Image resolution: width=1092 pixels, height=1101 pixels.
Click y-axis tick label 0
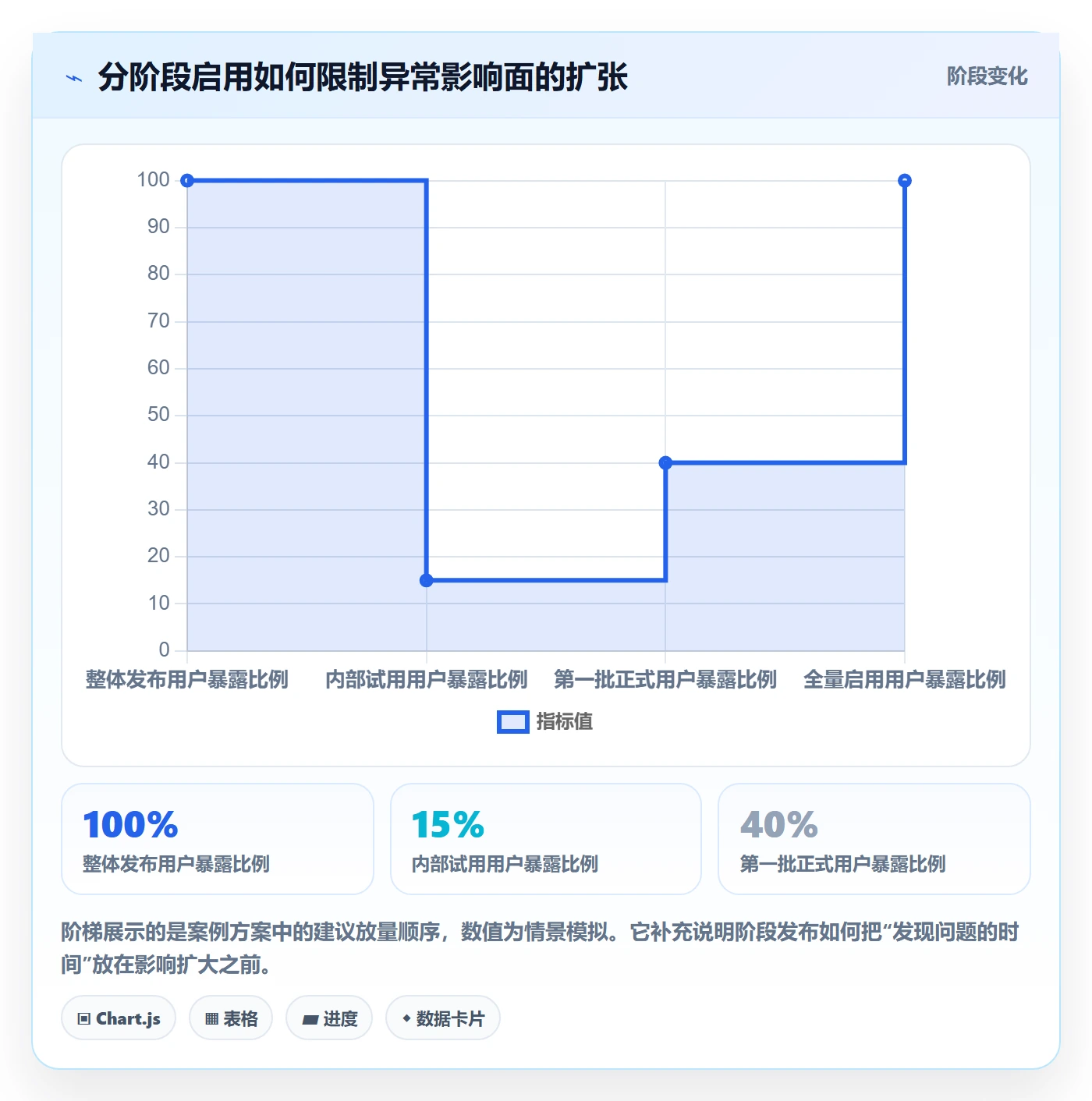164,650
